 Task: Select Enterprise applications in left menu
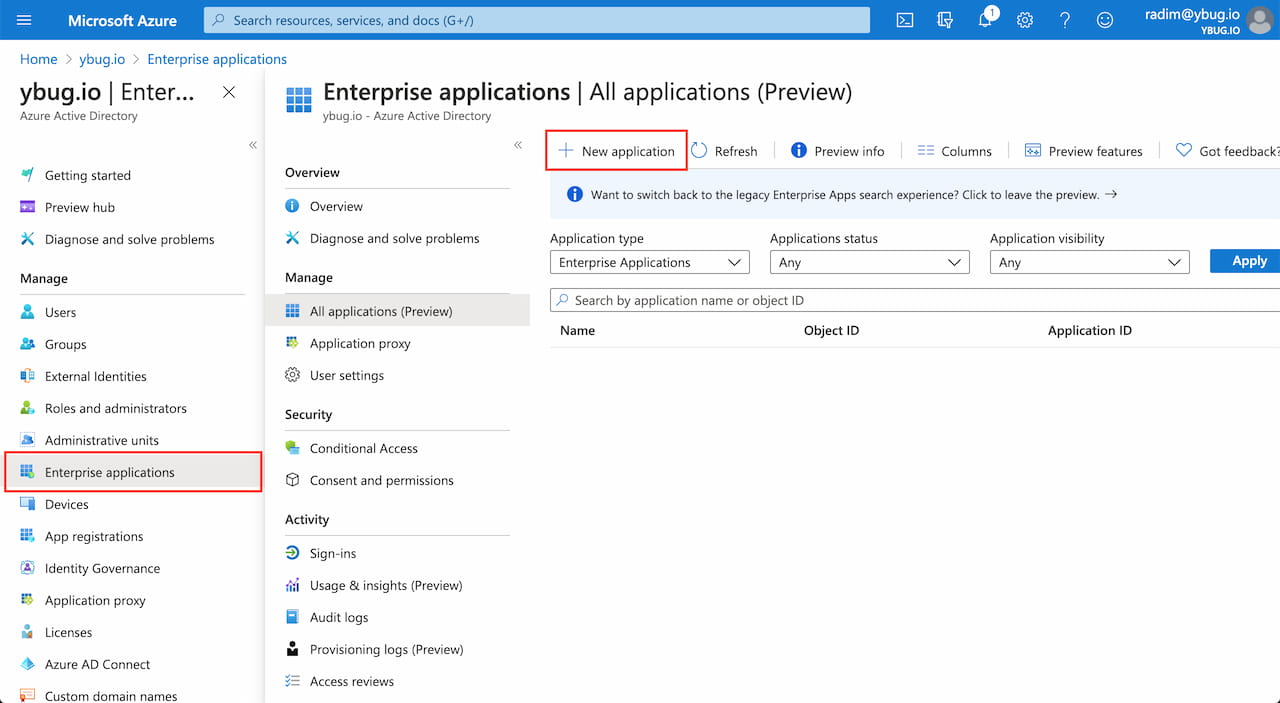[x=133, y=472]
